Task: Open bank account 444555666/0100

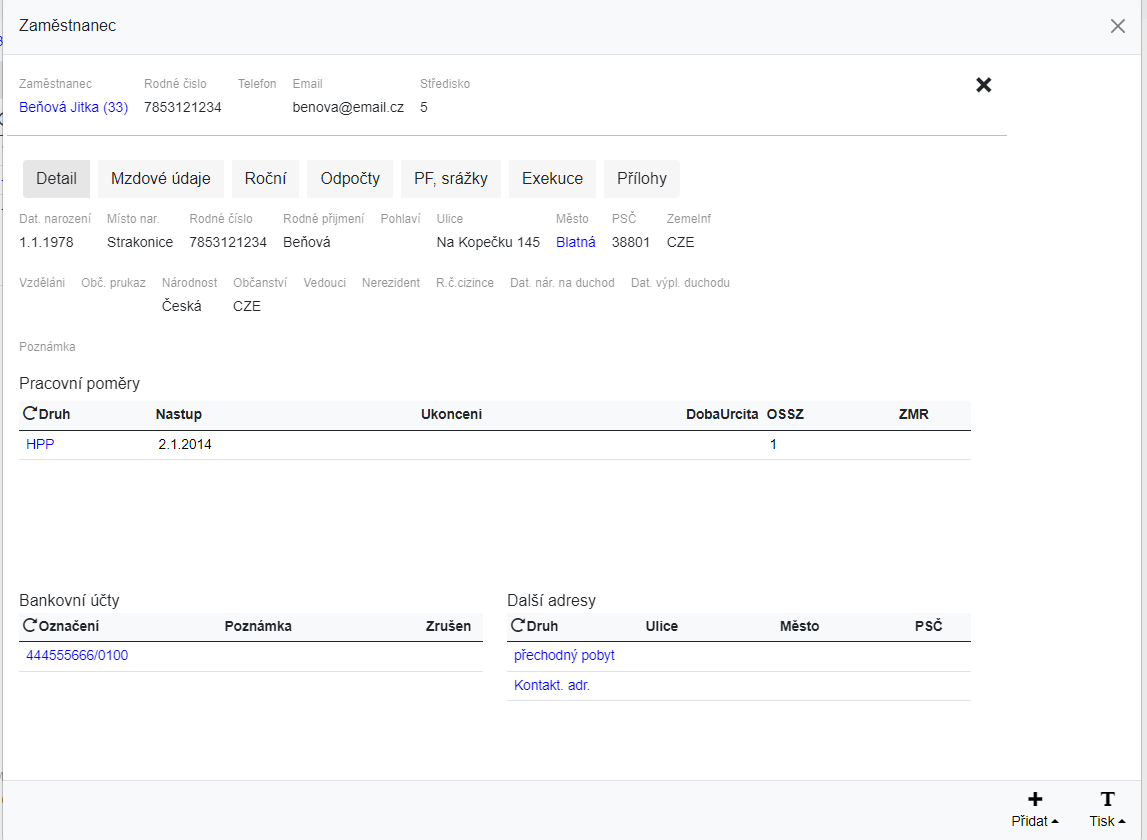Action: pos(77,656)
